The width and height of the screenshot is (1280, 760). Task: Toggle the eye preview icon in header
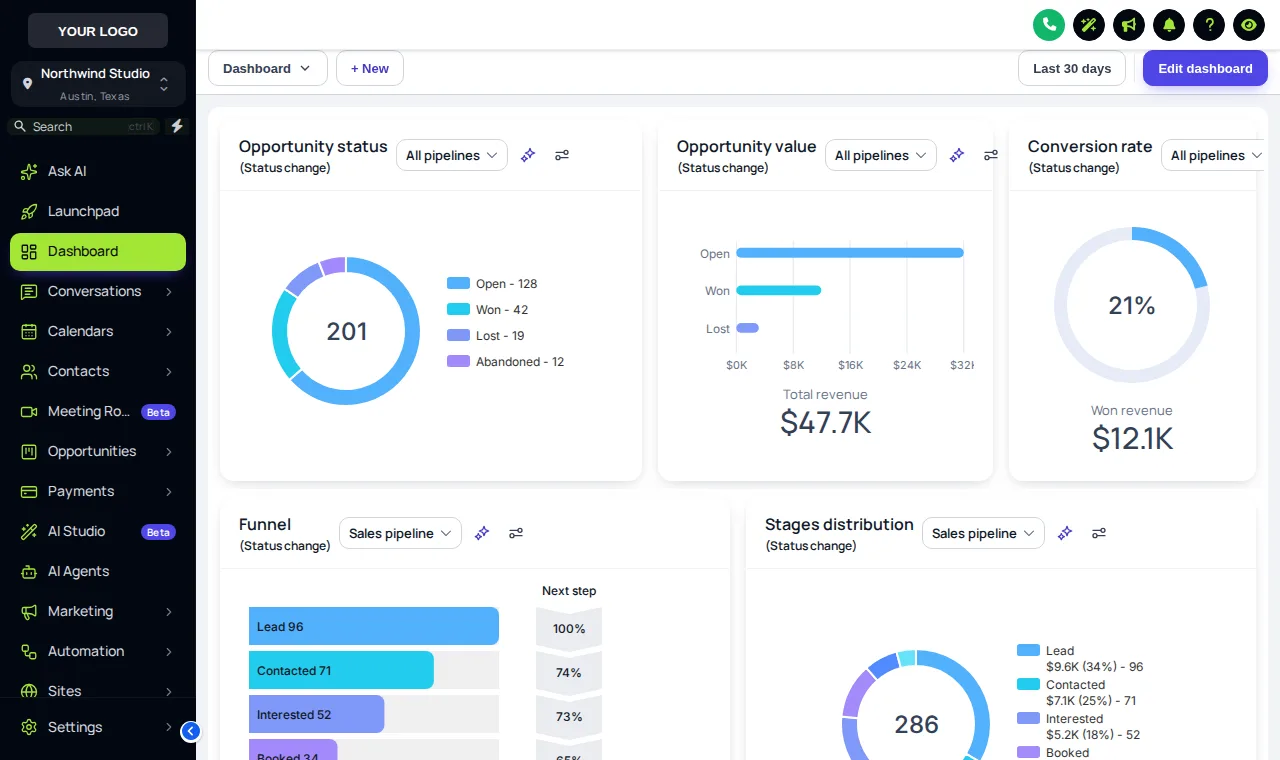(1249, 25)
